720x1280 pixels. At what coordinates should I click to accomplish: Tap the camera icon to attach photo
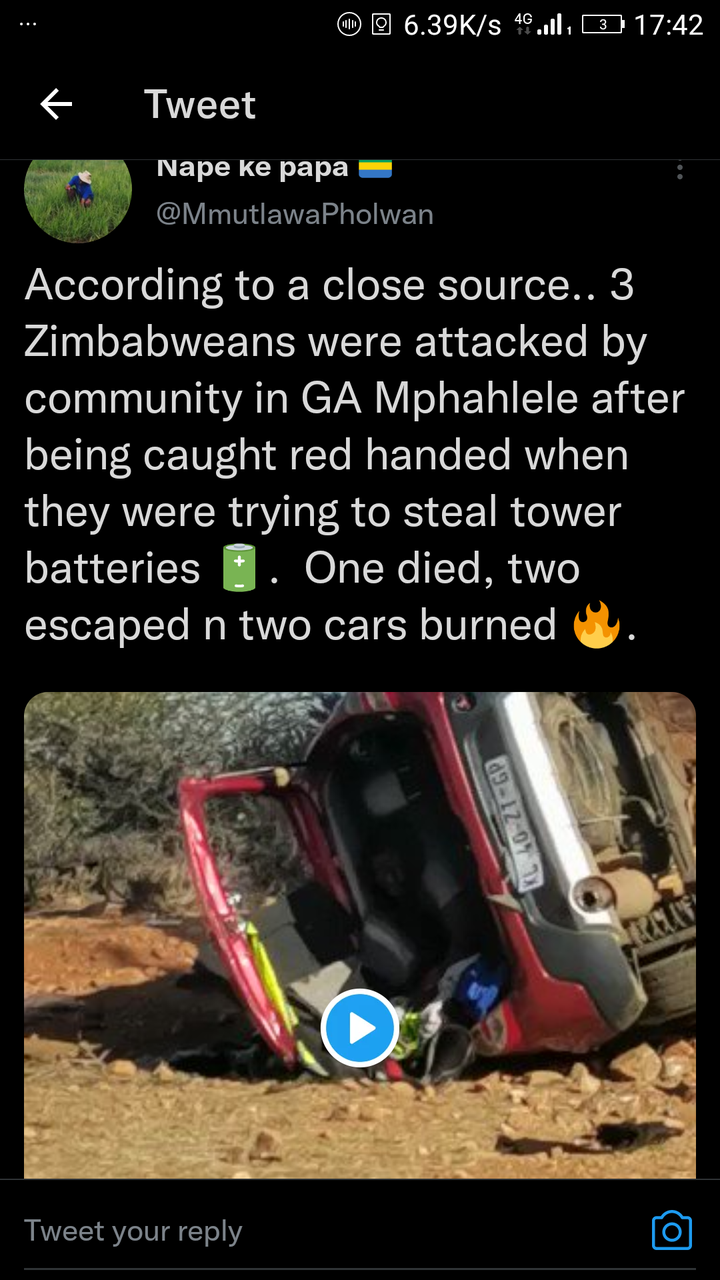671,1230
